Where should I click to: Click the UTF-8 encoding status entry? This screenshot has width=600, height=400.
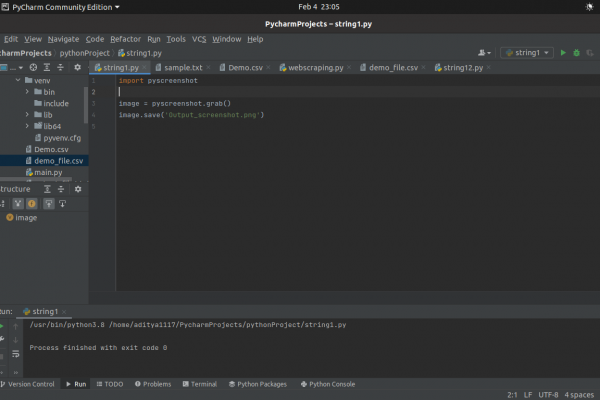pyautogui.click(x=548, y=395)
